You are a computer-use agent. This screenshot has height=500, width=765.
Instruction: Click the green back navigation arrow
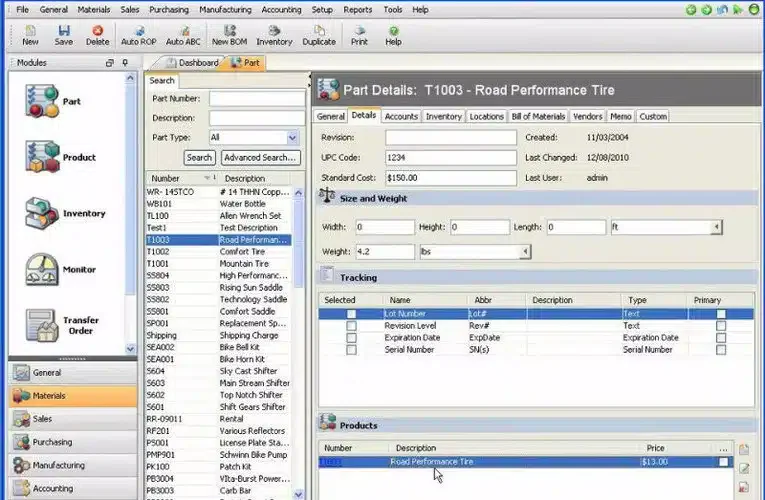coord(691,10)
